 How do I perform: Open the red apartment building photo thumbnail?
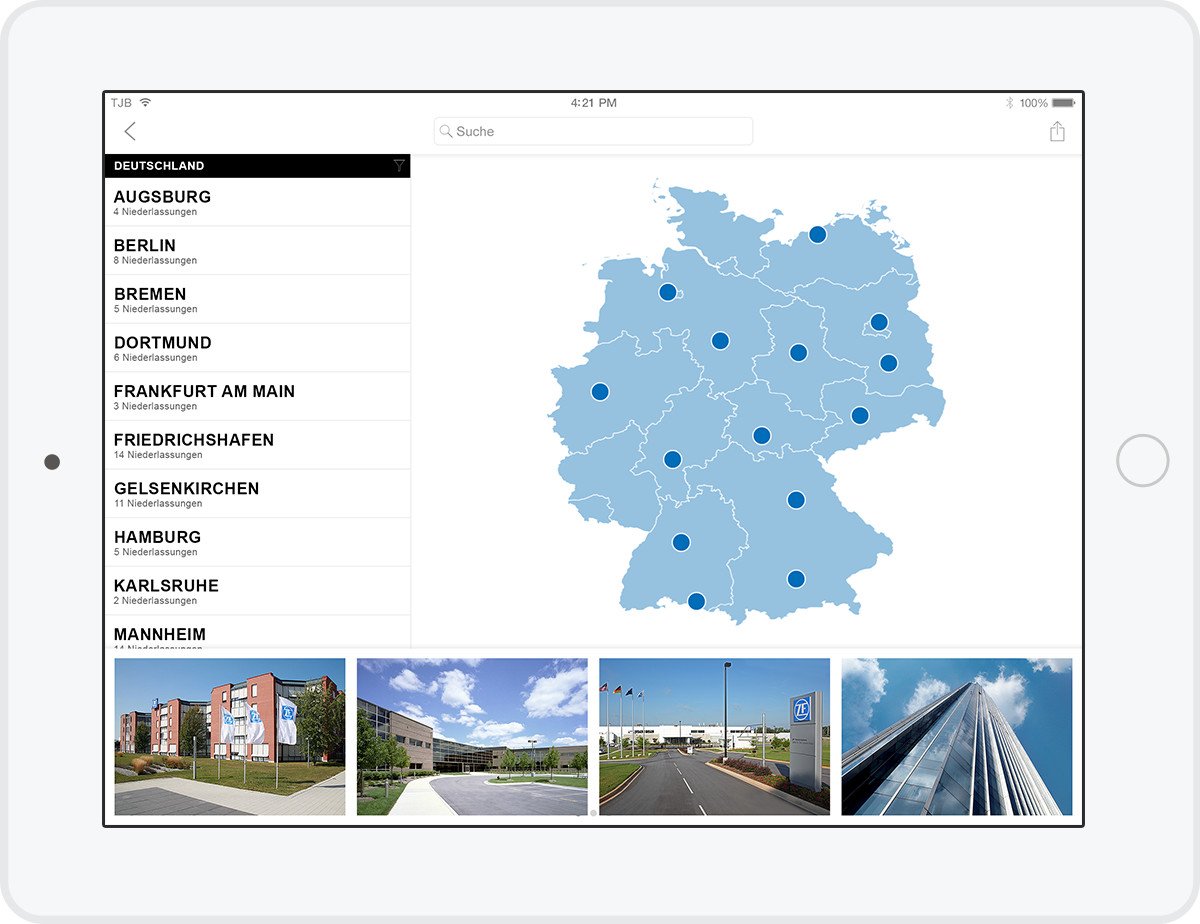tap(229, 737)
